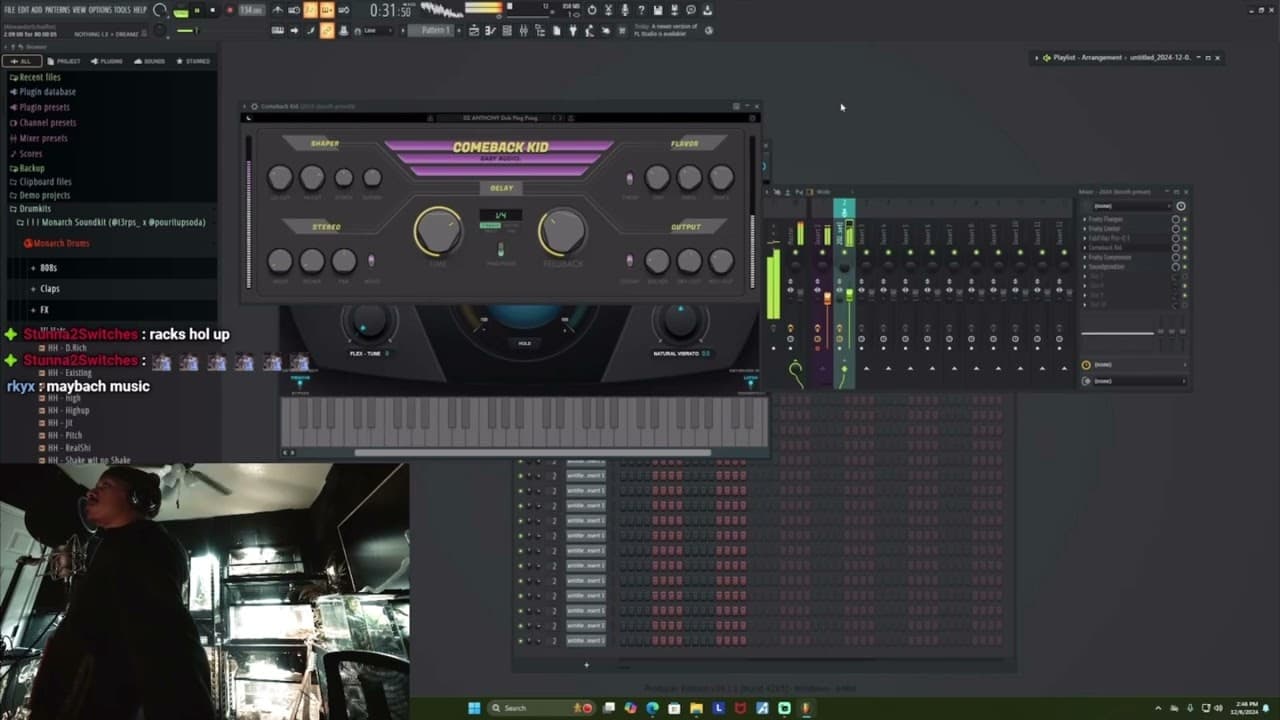Open the Mixer view from toolbar
Viewport: 1280px width, 720px height.
tap(522, 31)
